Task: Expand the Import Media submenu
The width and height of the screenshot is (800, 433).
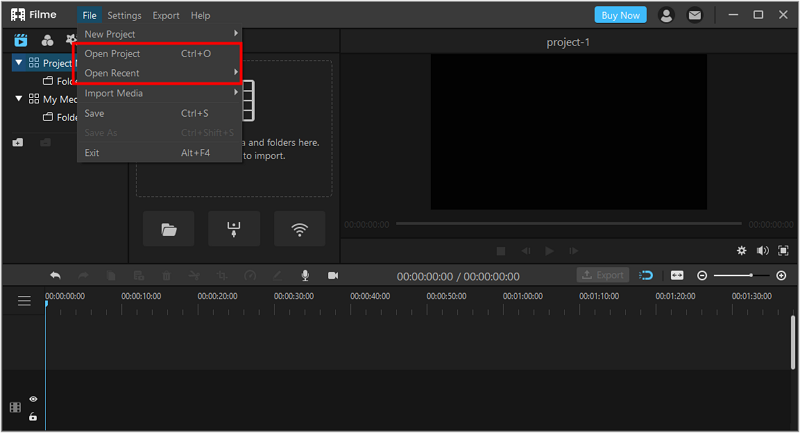Action: pyautogui.click(x=159, y=93)
